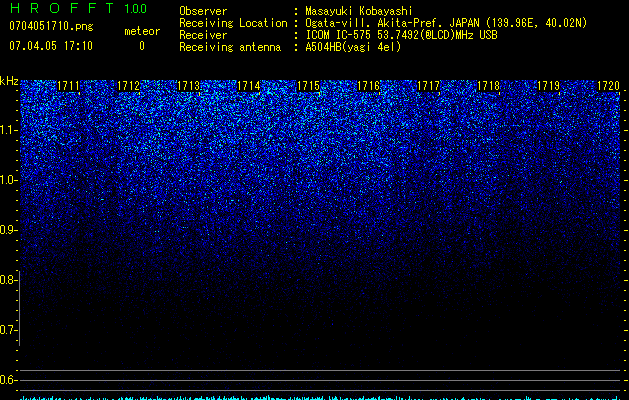
Task: Click the Receiving antenna label
Action: click(230, 47)
